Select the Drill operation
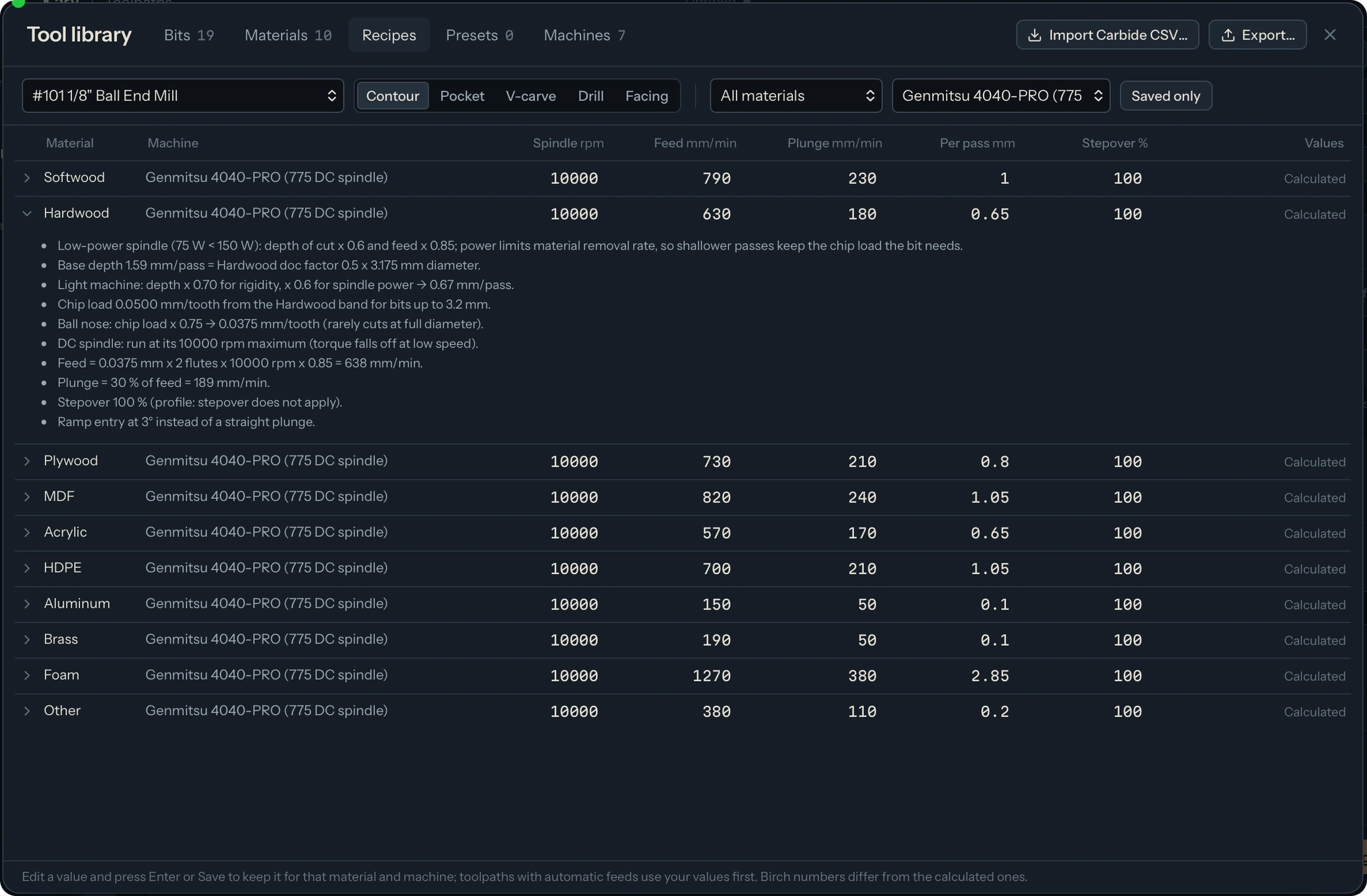The width and height of the screenshot is (1367, 896). (x=590, y=96)
